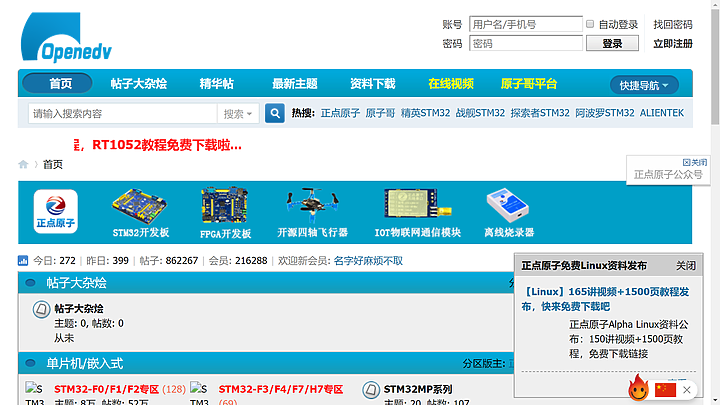Click the RT1052教程免费下载 red announcement

158,145
